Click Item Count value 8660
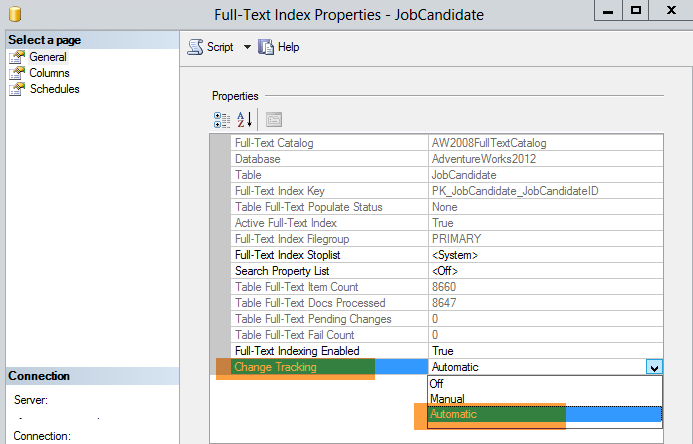The image size is (693, 444). point(444,287)
